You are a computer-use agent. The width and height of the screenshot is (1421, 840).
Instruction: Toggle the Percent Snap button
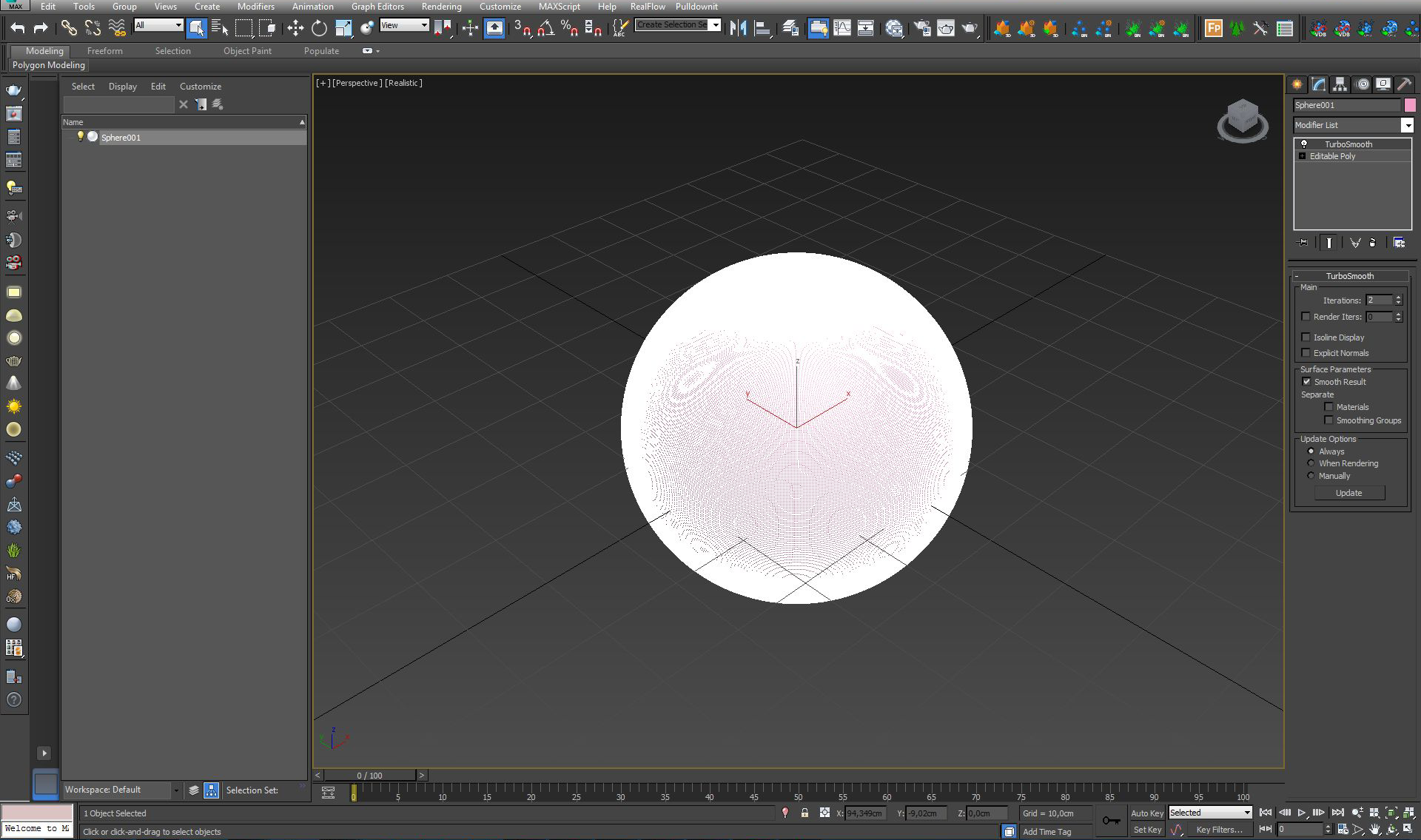(x=569, y=28)
